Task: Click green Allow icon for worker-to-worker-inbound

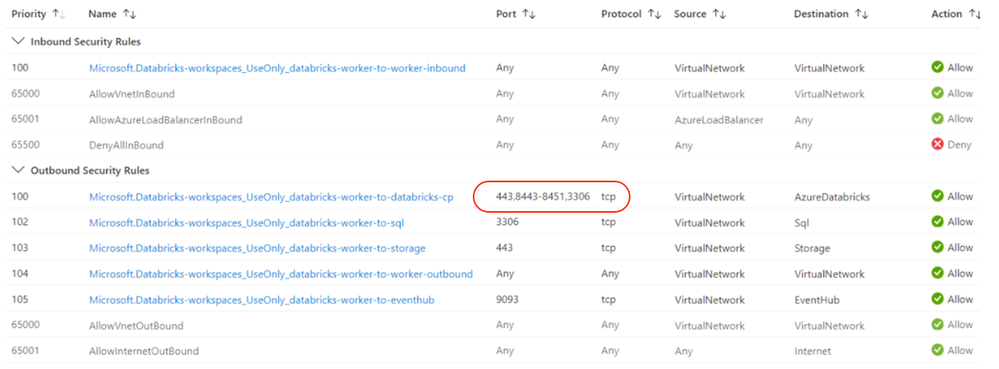Action: pos(937,67)
